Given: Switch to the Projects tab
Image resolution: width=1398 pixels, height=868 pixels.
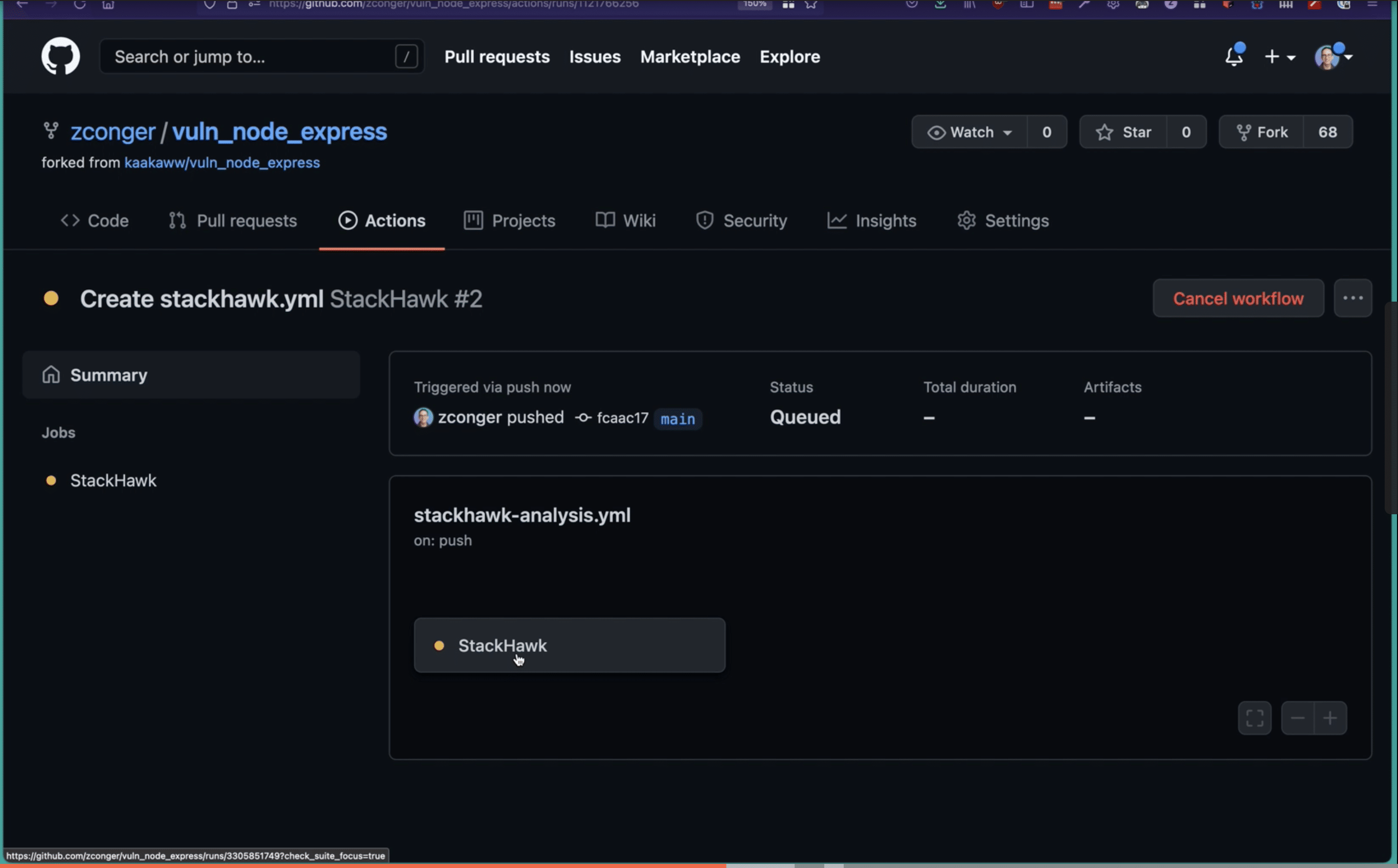Looking at the screenshot, I should [510, 220].
